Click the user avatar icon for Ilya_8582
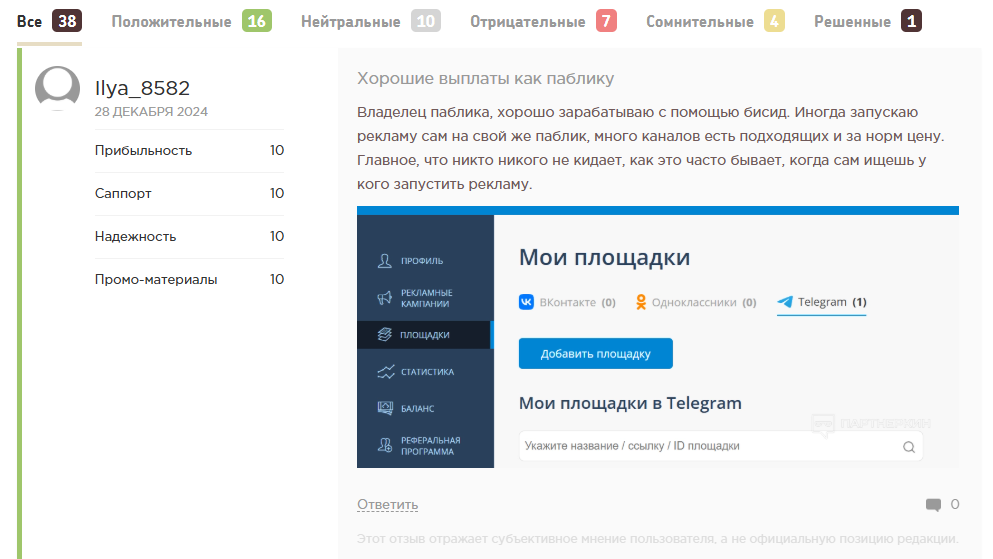This screenshot has width=993, height=559. click(x=57, y=89)
